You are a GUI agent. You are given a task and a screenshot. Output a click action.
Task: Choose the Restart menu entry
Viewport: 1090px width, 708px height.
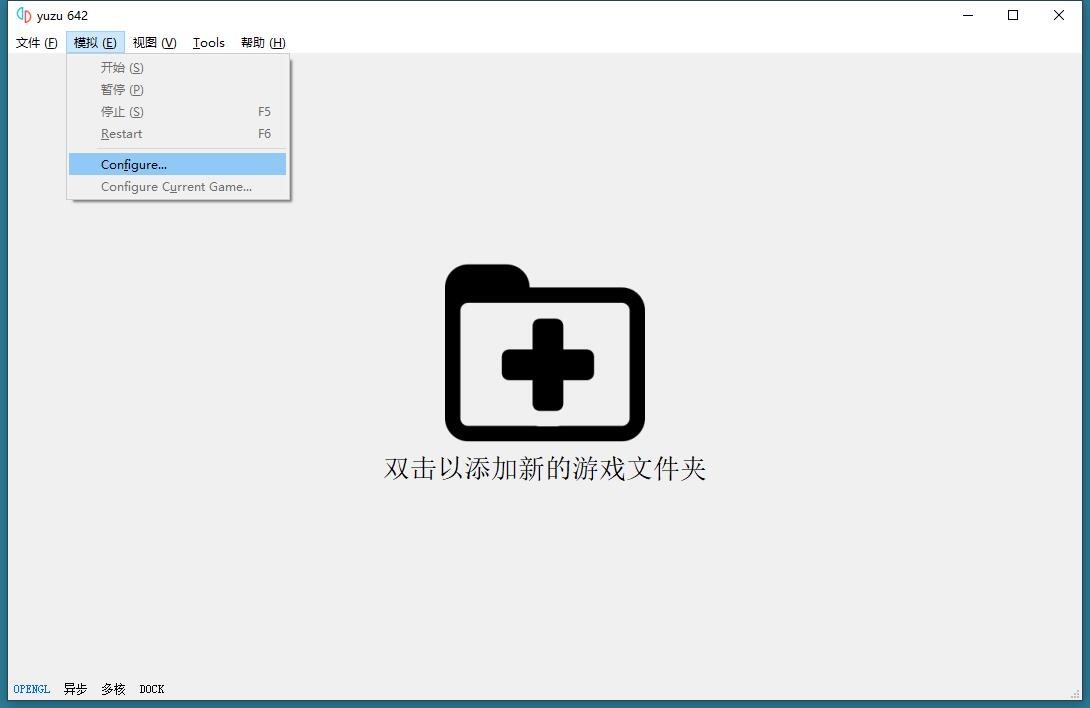click(122, 134)
